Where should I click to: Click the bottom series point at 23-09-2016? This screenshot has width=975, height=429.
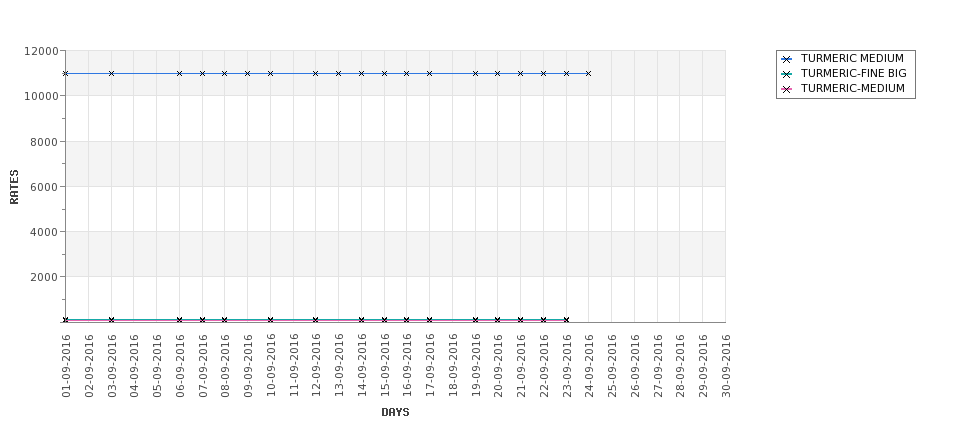[566, 320]
